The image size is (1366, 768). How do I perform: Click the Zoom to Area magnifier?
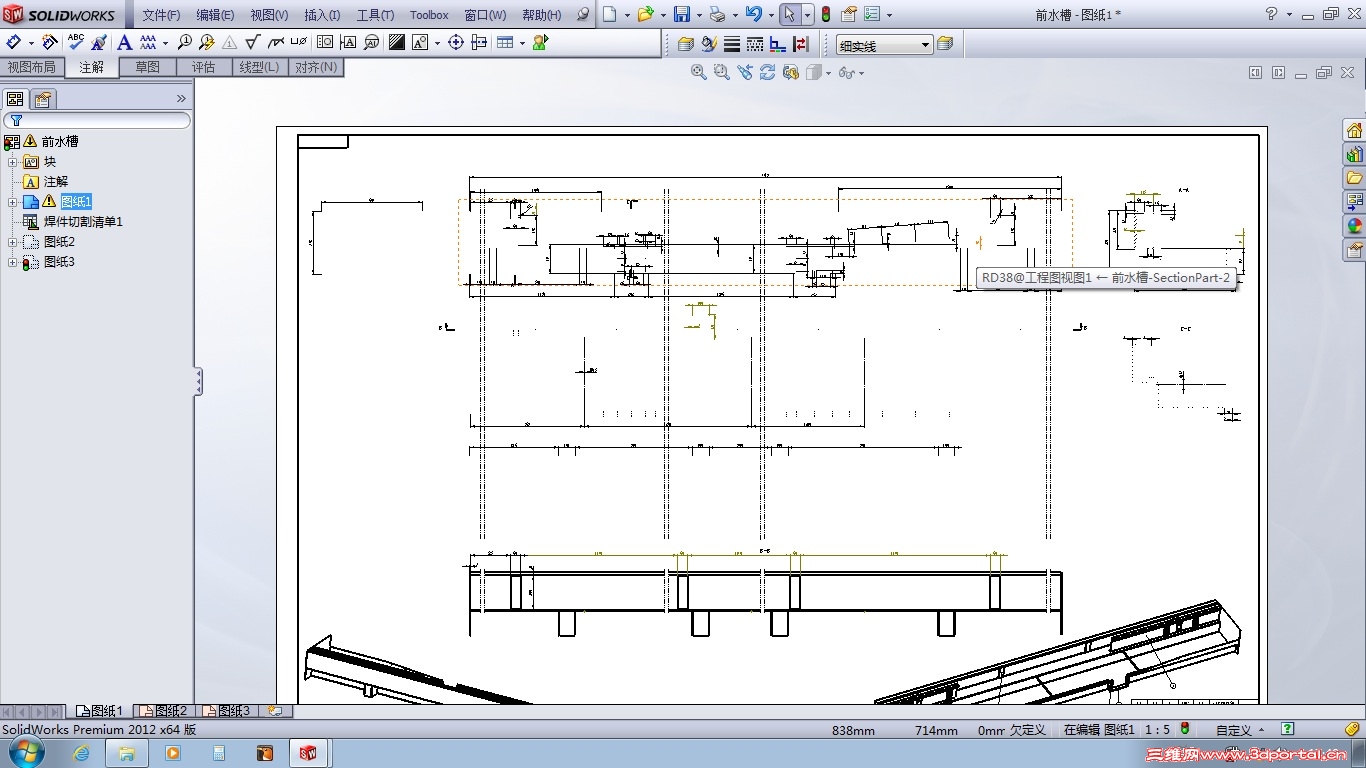tap(722, 72)
